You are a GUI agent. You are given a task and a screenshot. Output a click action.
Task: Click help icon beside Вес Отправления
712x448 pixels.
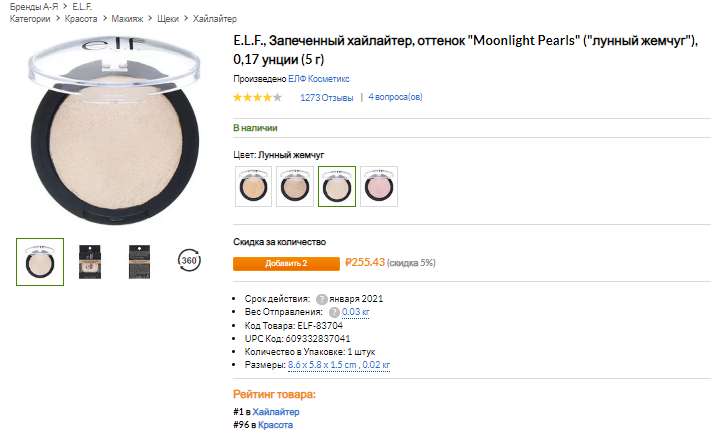334,312
